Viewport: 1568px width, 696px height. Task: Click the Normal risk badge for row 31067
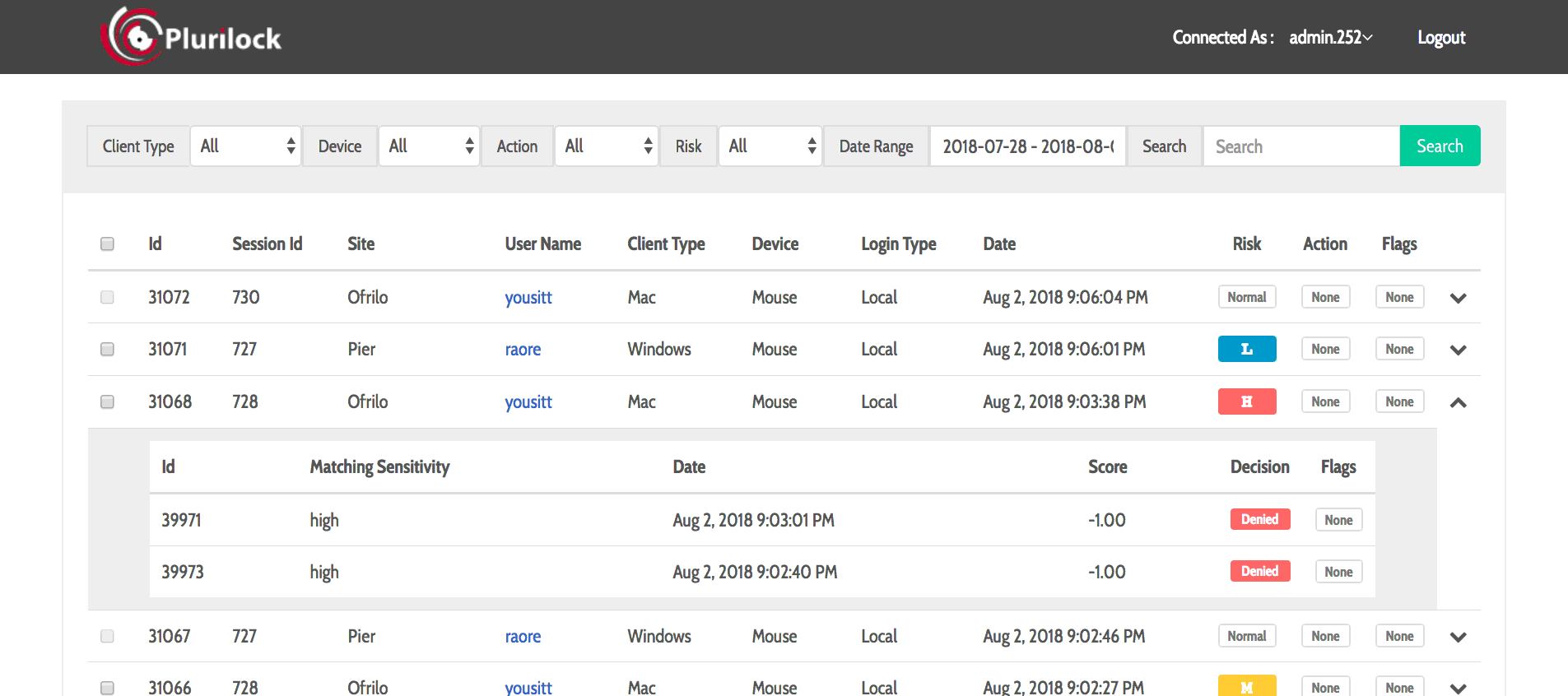coord(1246,636)
